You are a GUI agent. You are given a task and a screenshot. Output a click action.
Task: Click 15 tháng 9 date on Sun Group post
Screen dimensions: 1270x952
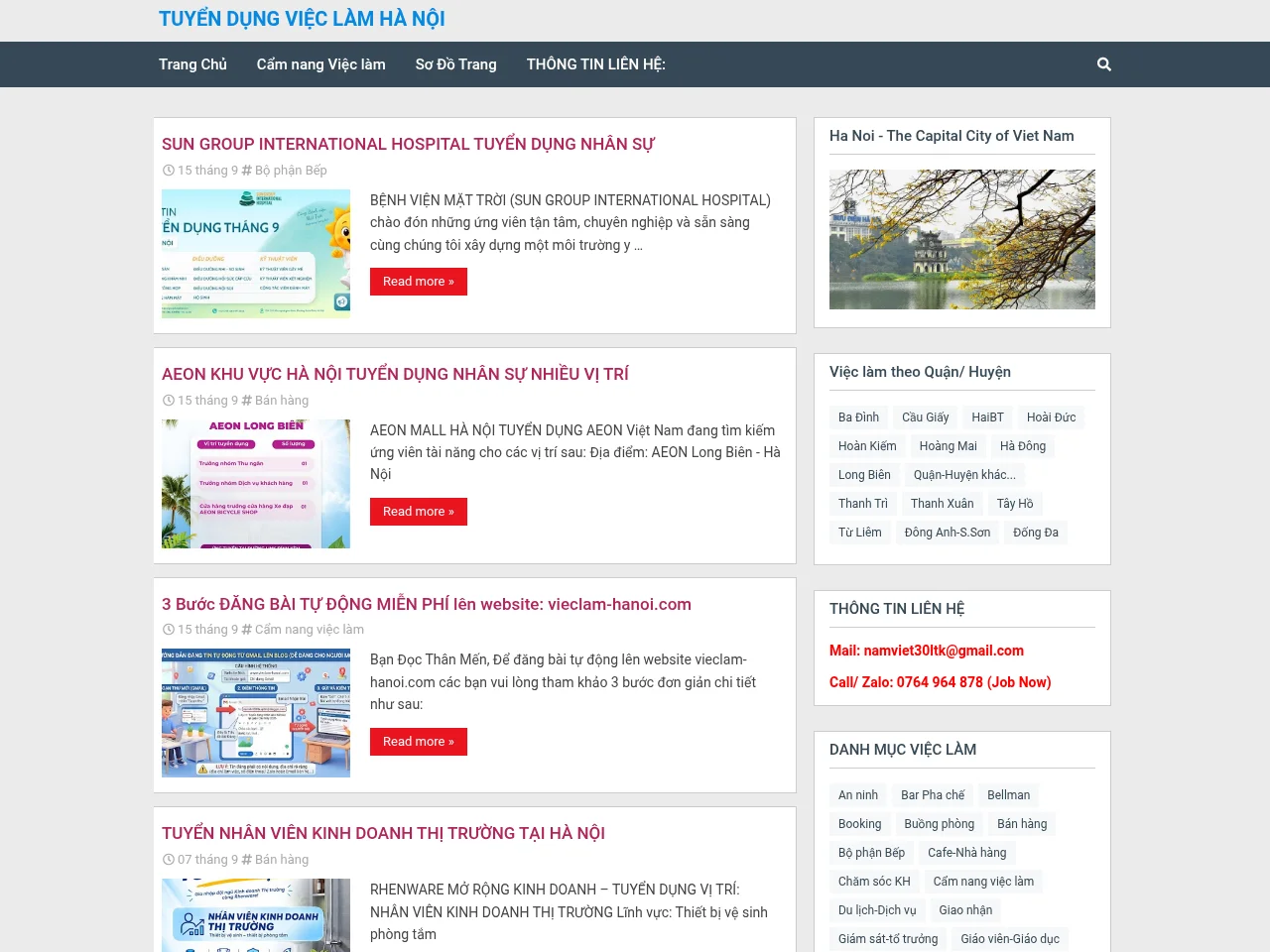[x=207, y=171]
